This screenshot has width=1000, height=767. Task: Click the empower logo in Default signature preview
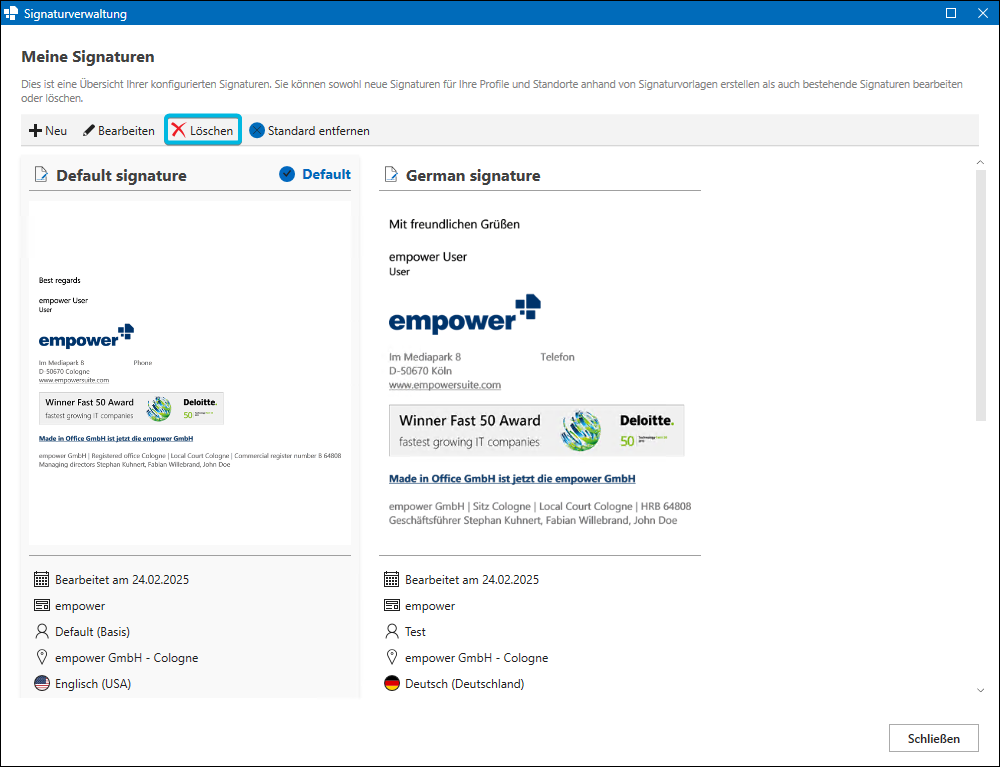coord(86,336)
